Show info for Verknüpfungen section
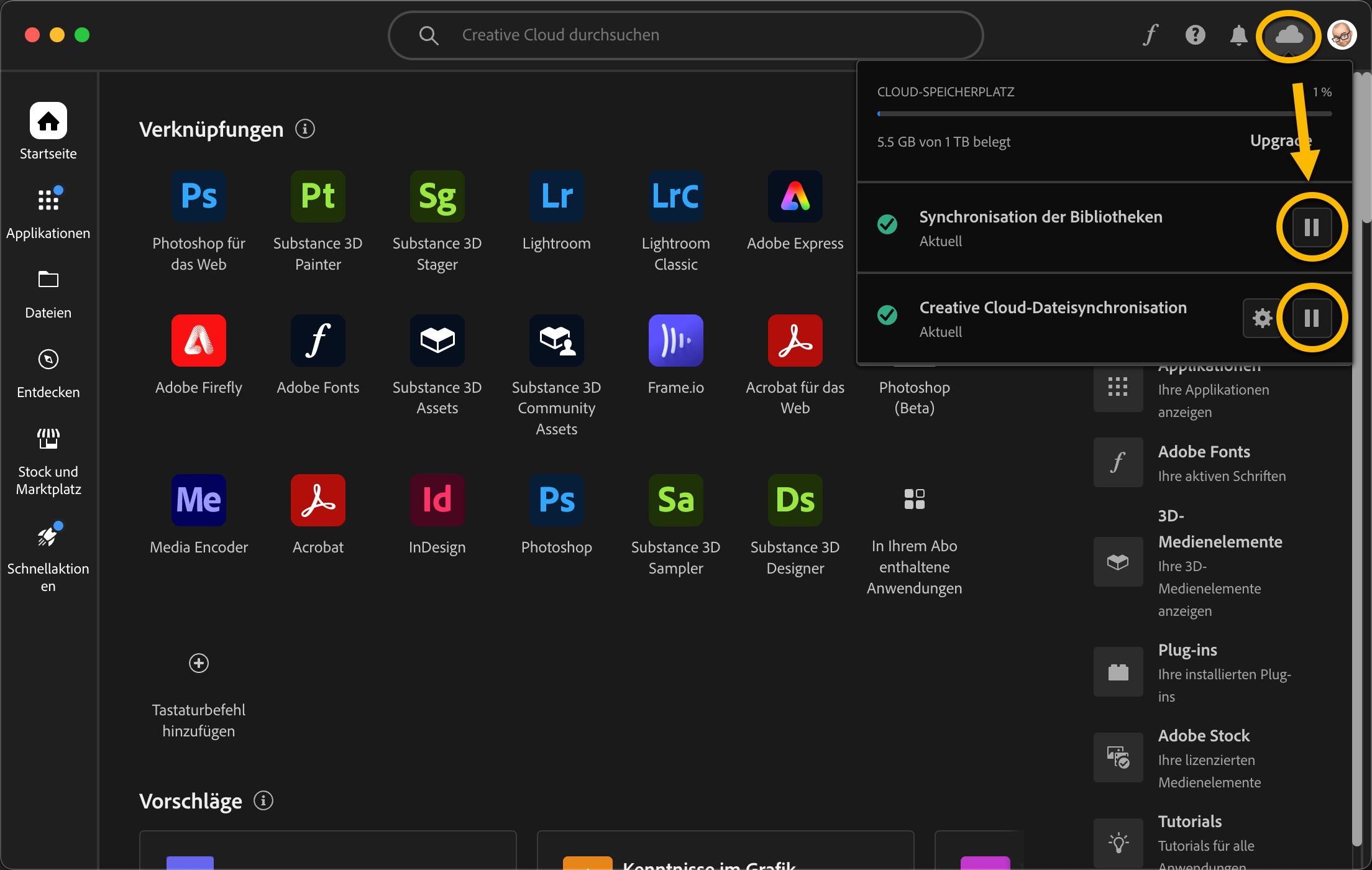This screenshot has width=1372, height=870. click(x=304, y=129)
